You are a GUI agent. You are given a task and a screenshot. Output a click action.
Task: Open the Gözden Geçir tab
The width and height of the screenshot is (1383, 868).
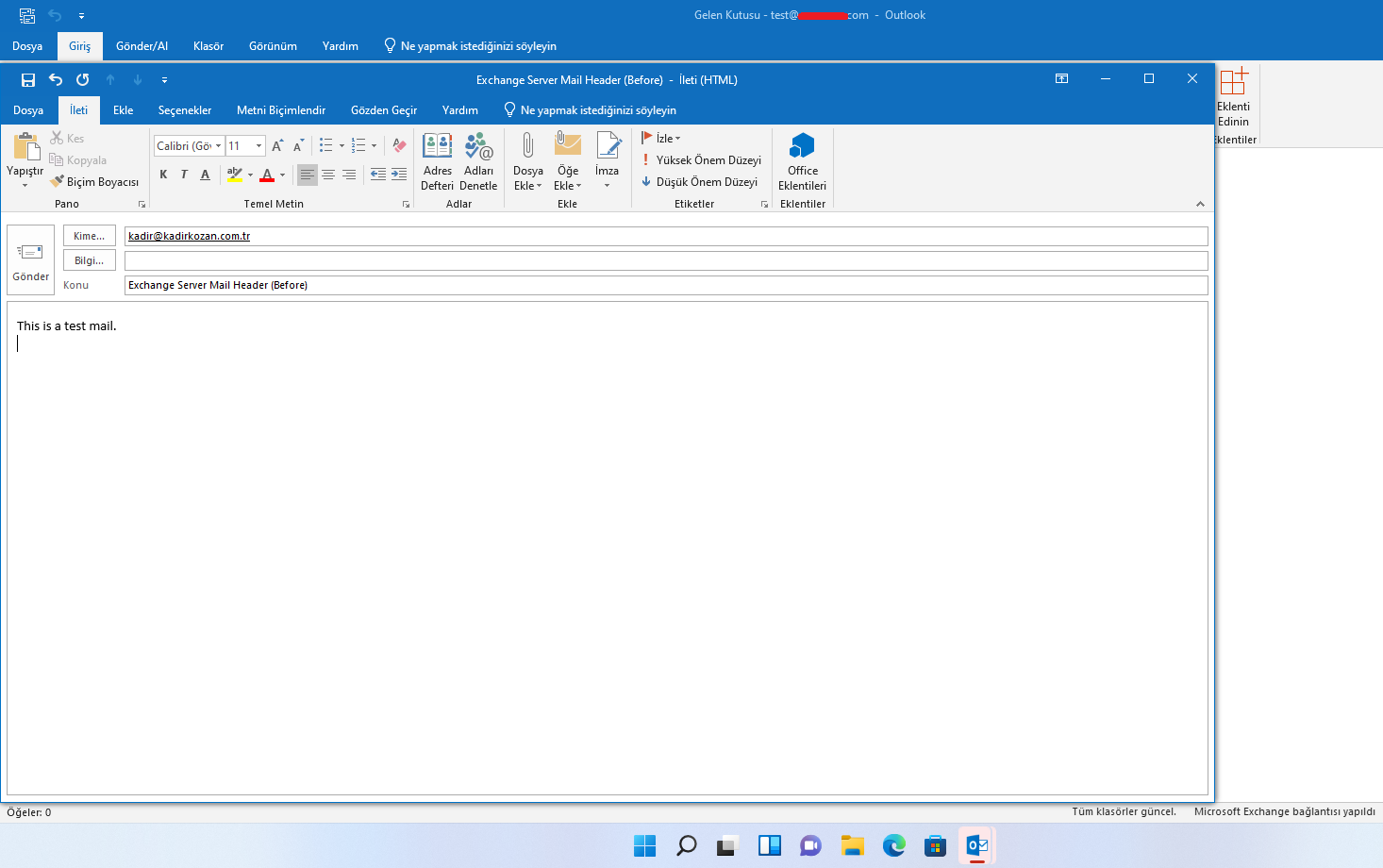[383, 109]
